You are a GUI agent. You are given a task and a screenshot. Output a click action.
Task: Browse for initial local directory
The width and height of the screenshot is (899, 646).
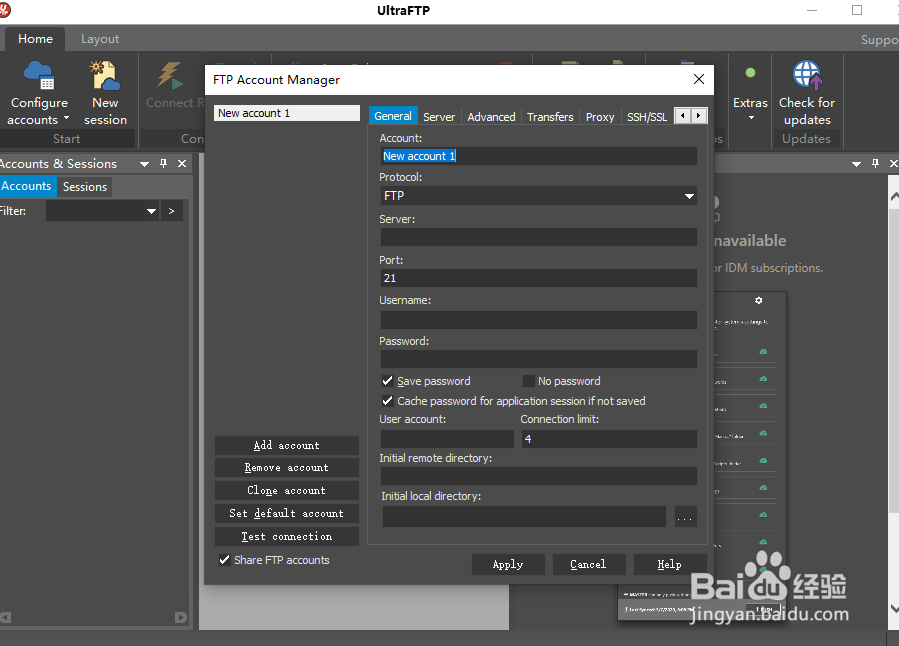click(x=686, y=516)
